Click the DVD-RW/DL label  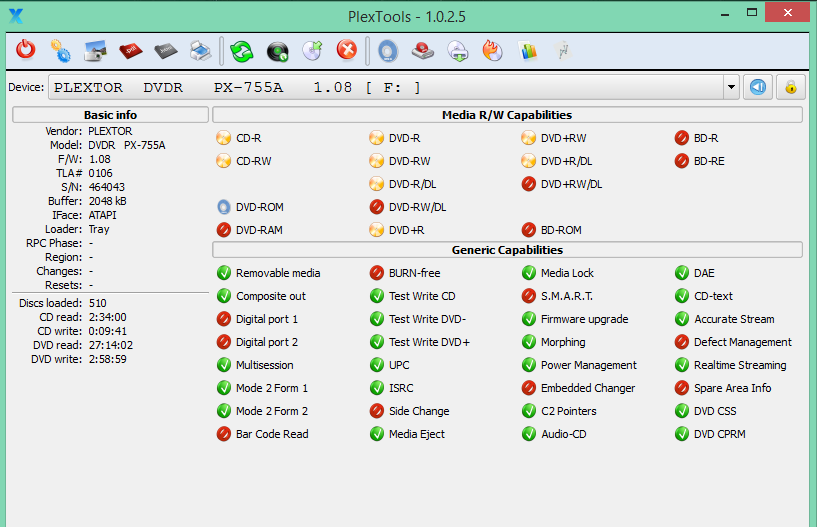(417, 207)
